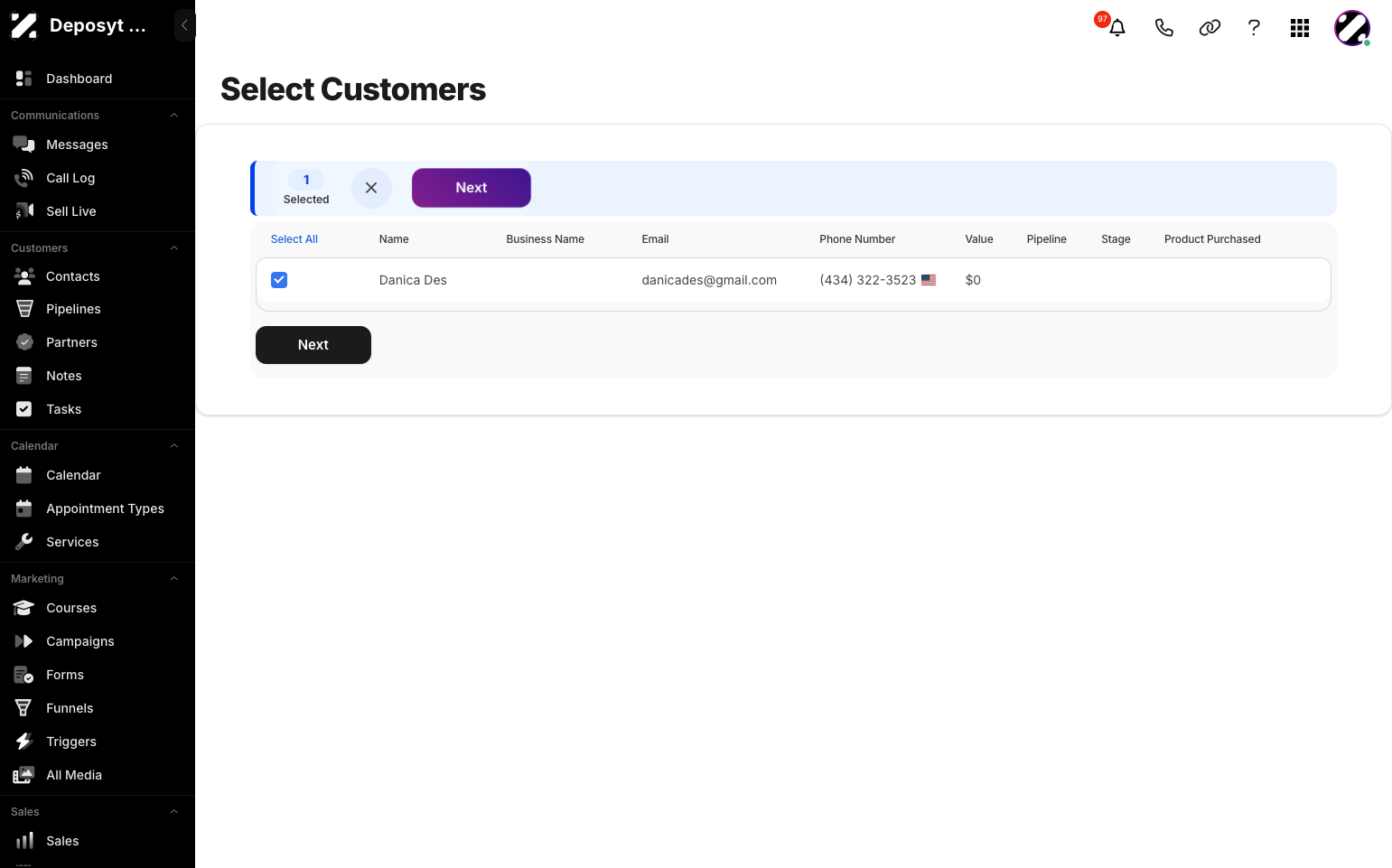Image resolution: width=1392 pixels, height=868 pixels.
Task: Collapse the Calendar section chevron
Action: [x=174, y=446]
